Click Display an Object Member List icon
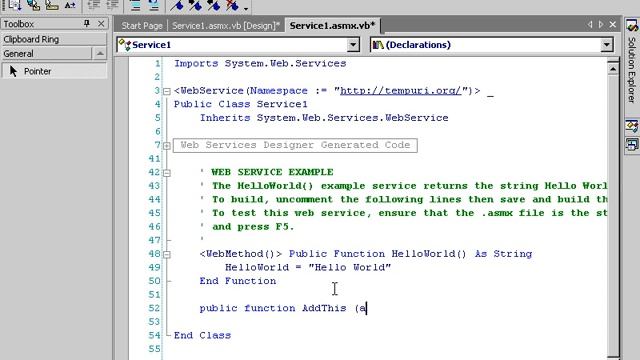 [14, 5]
